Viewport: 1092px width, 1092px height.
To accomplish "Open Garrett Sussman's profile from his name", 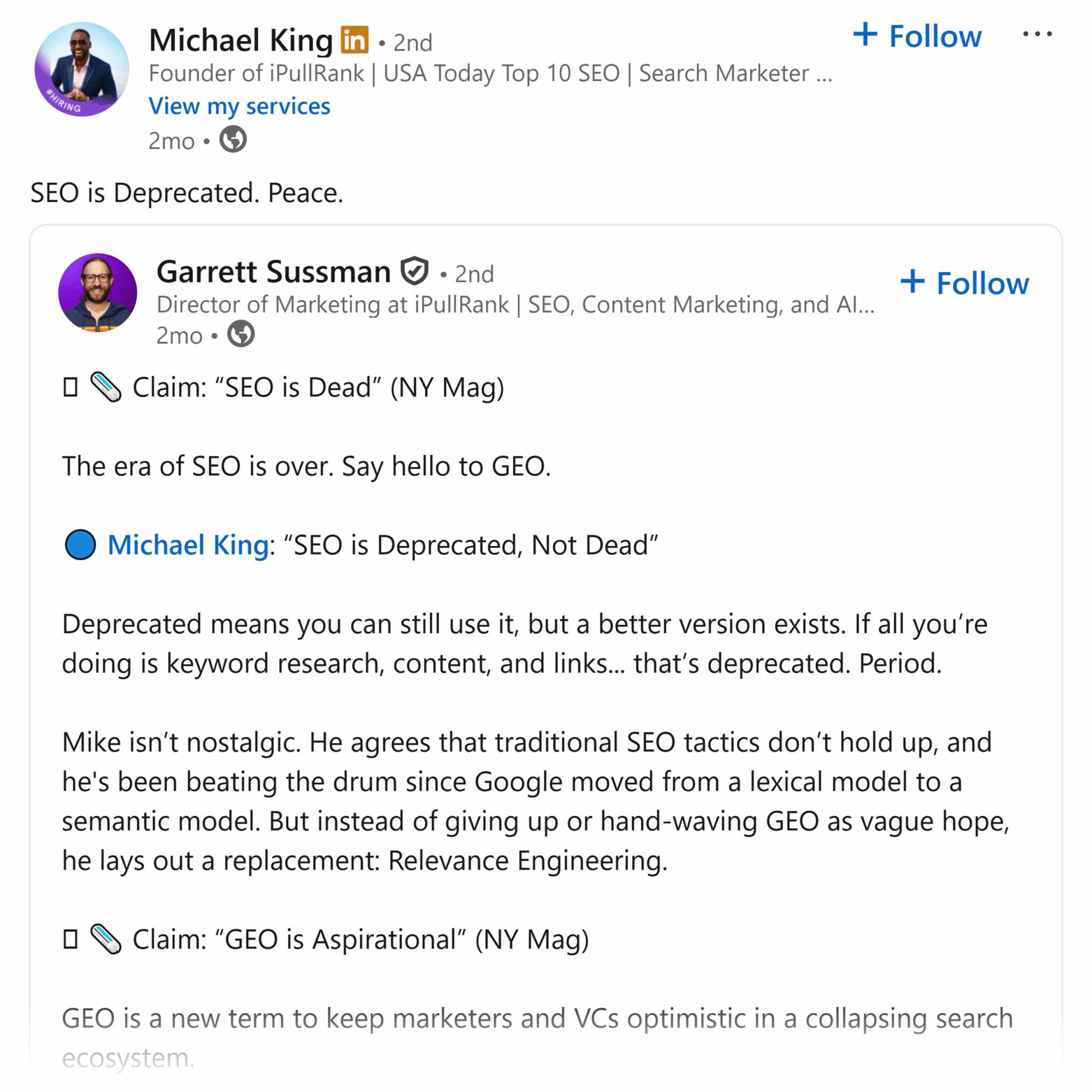I will pyautogui.click(x=274, y=272).
